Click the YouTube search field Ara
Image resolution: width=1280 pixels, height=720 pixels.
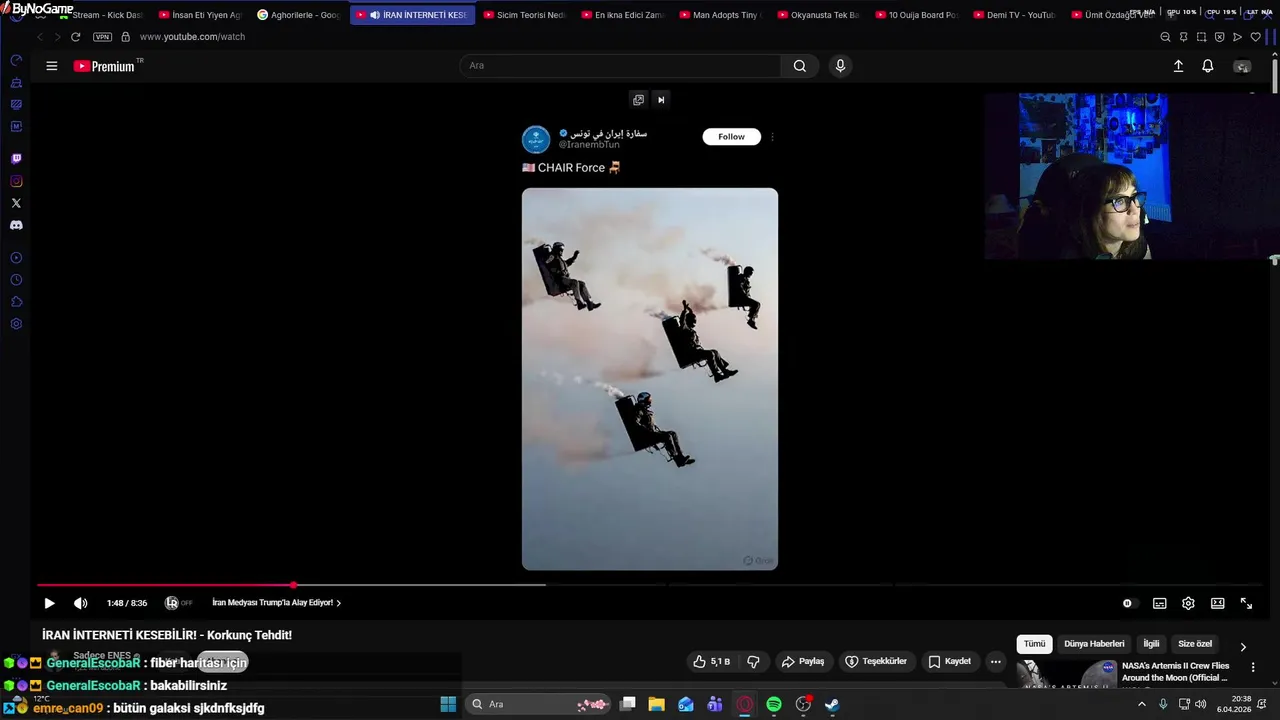point(620,66)
